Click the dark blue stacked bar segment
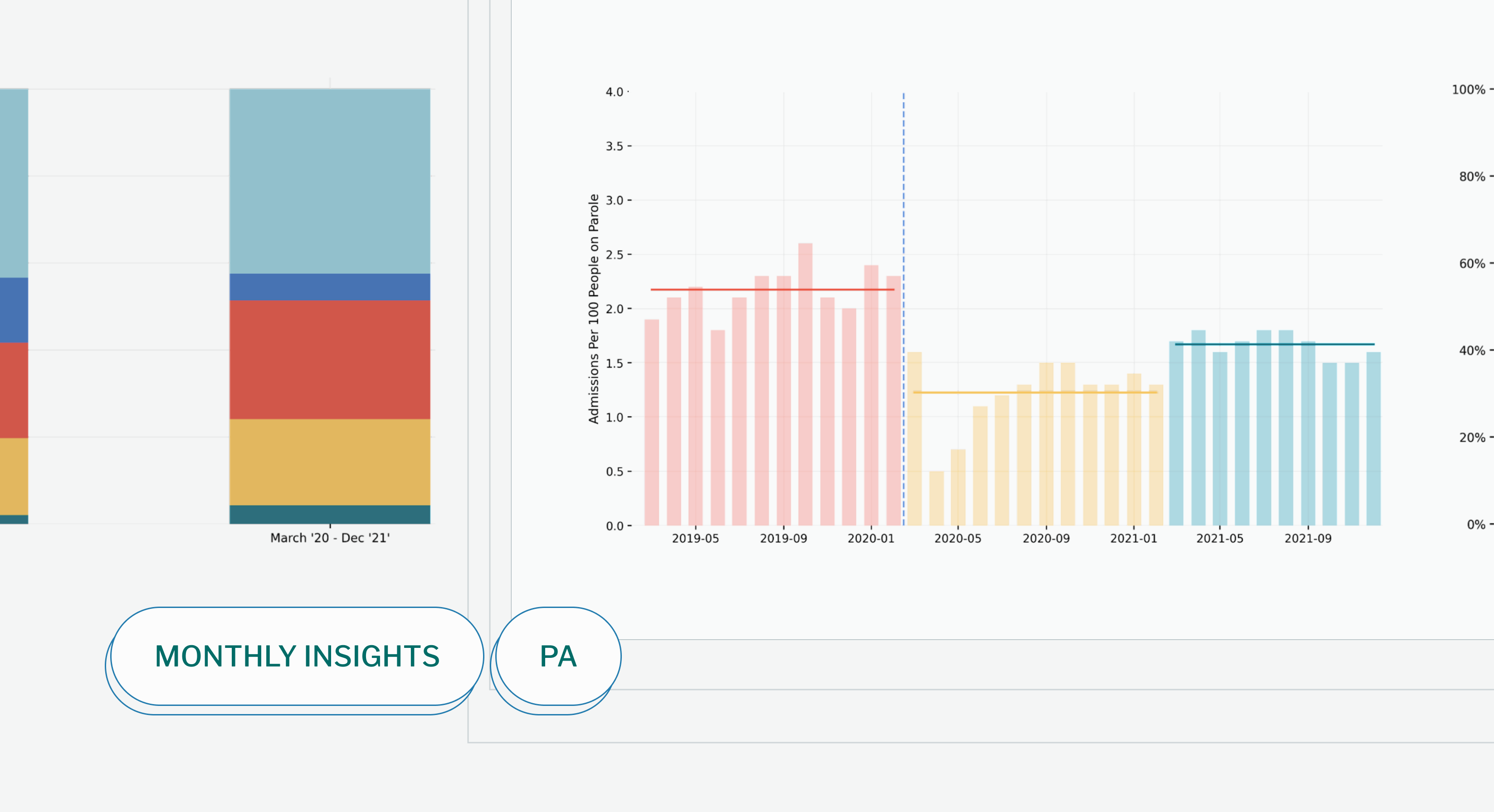 click(x=329, y=287)
